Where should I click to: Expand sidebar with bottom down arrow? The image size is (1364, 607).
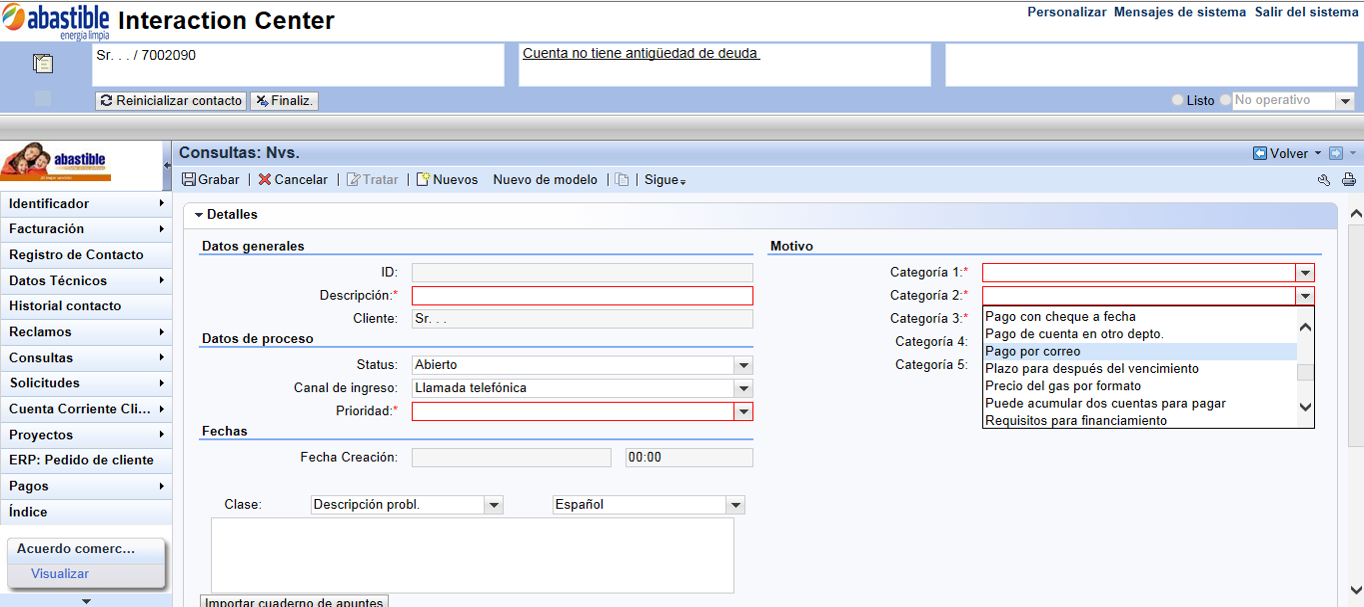coord(86,601)
